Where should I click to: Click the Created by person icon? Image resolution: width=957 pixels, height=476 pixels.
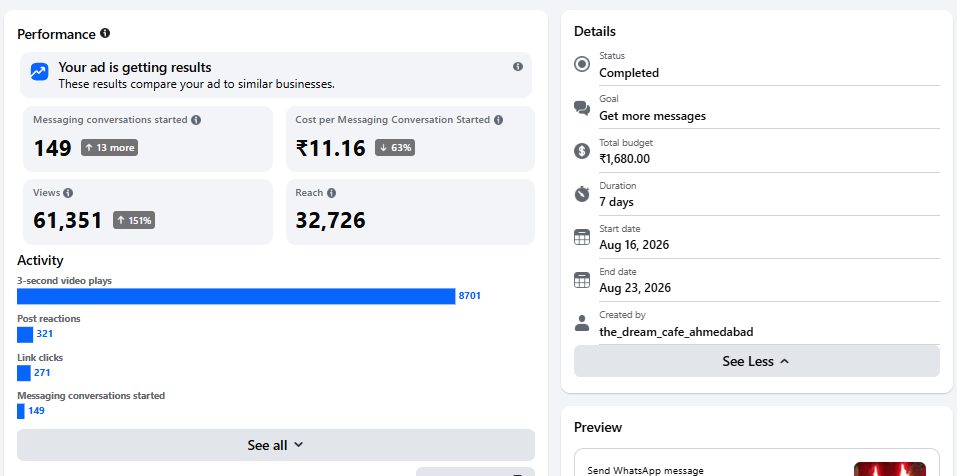click(582, 323)
